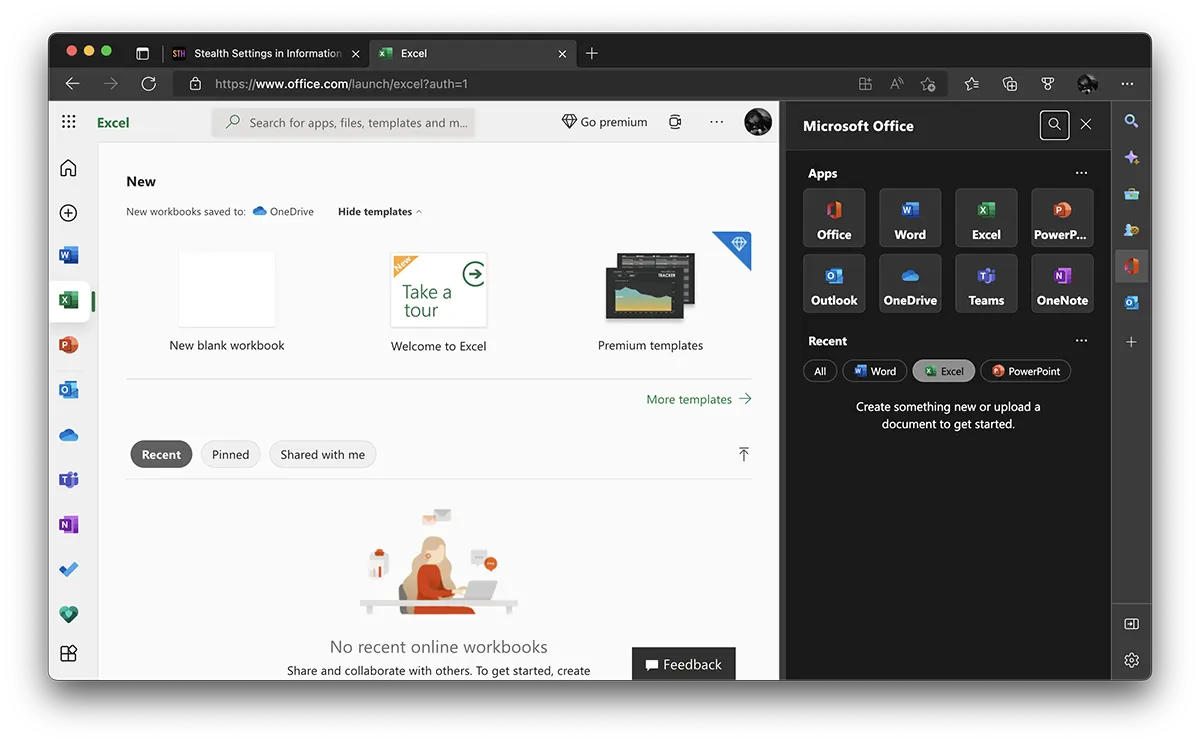Image resolution: width=1200 pixels, height=744 pixels.
Task: Open All apps grid icon in left rail
Action: coord(68,653)
